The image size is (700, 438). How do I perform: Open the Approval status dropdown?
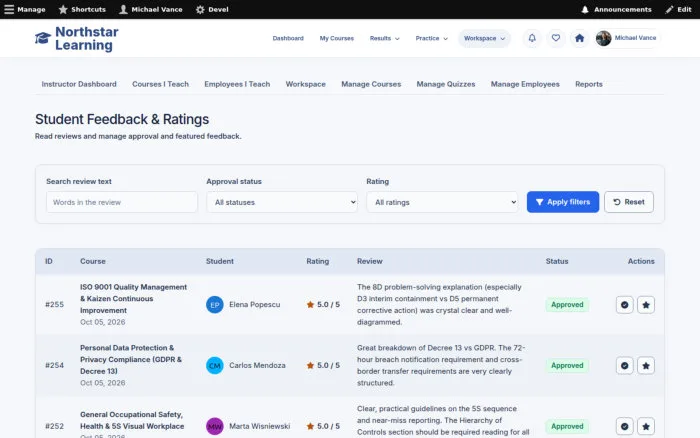click(282, 202)
